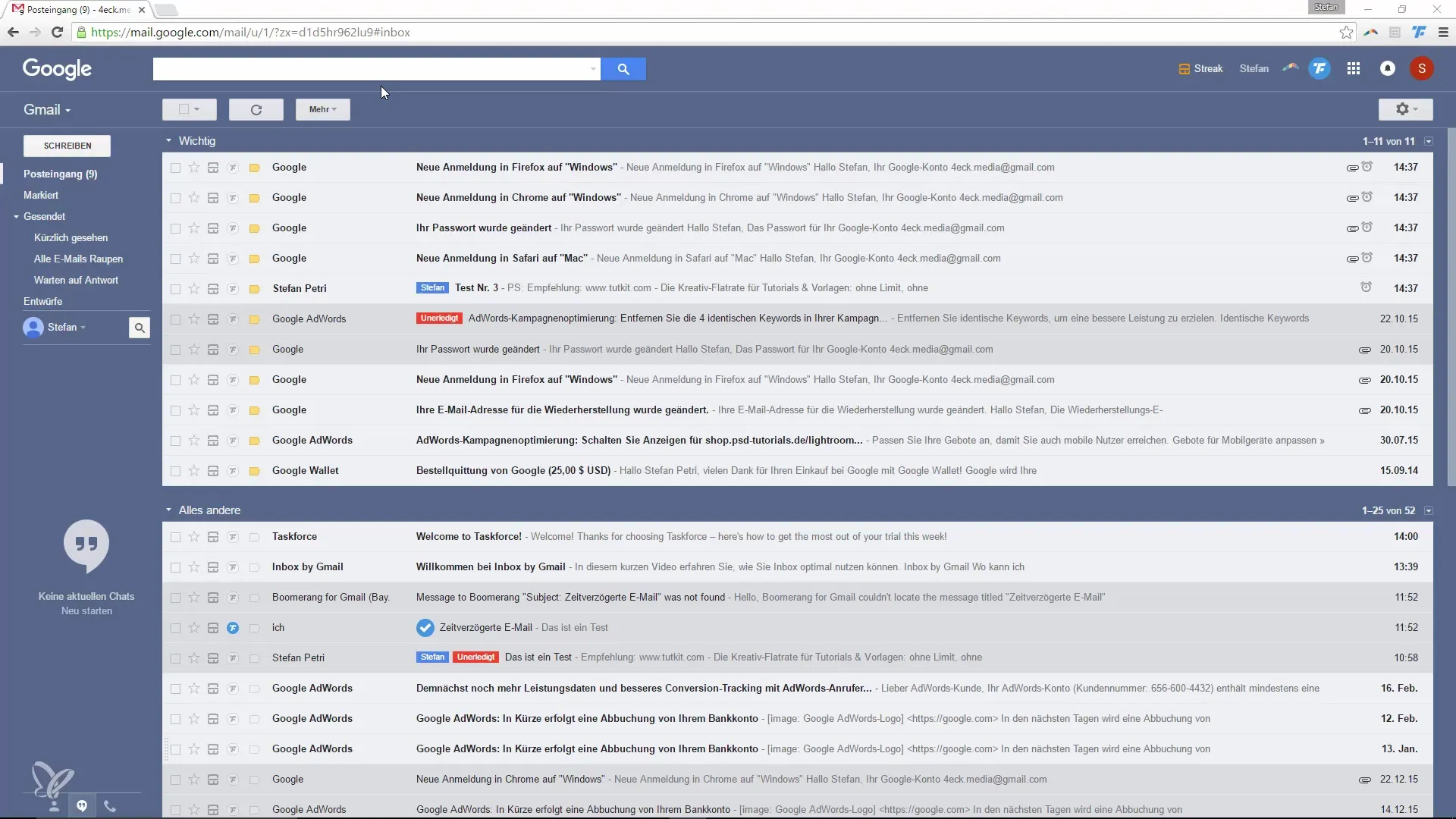The image size is (1456, 819).
Task: Click the search icon beside Stefan in chat
Action: coord(140,328)
